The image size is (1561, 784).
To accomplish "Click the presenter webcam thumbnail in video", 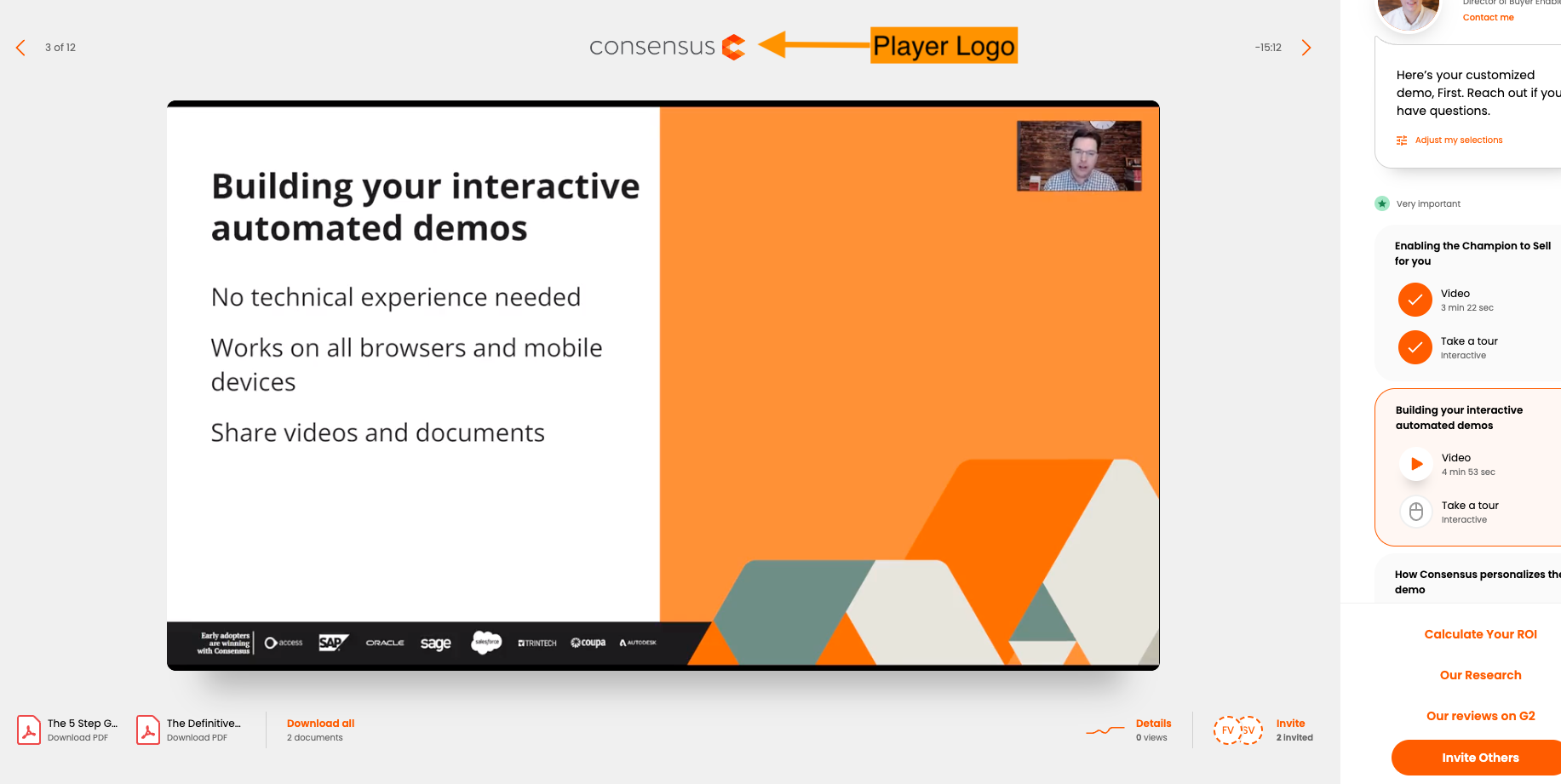I will [x=1079, y=156].
